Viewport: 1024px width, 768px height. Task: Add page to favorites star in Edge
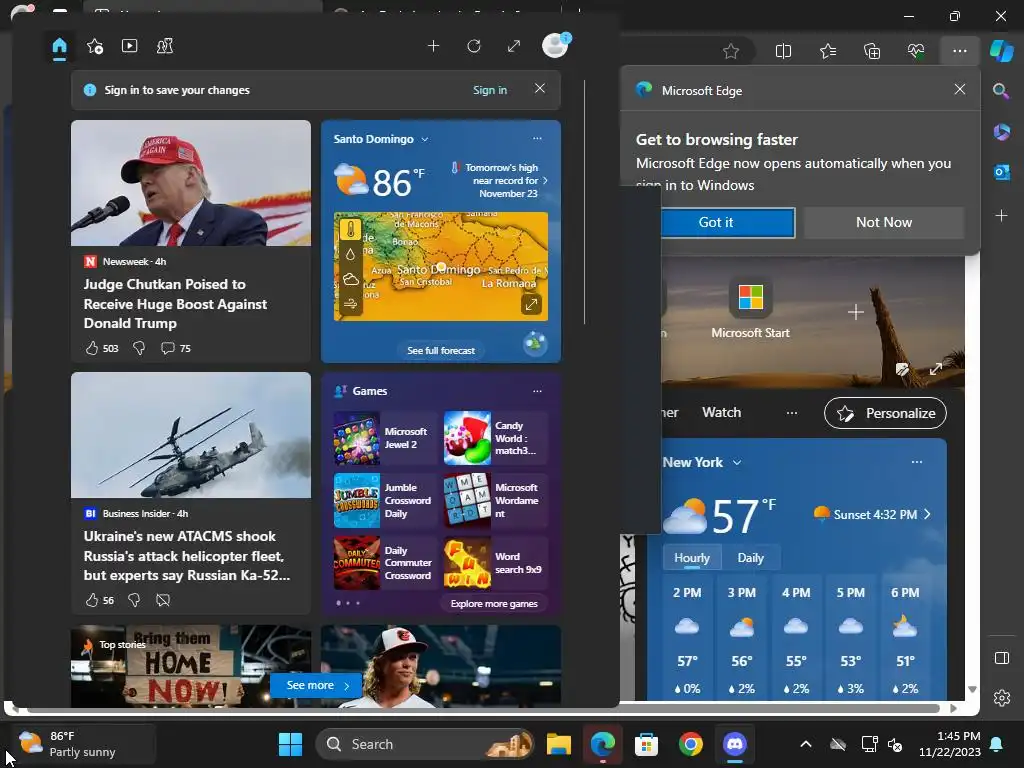(731, 51)
